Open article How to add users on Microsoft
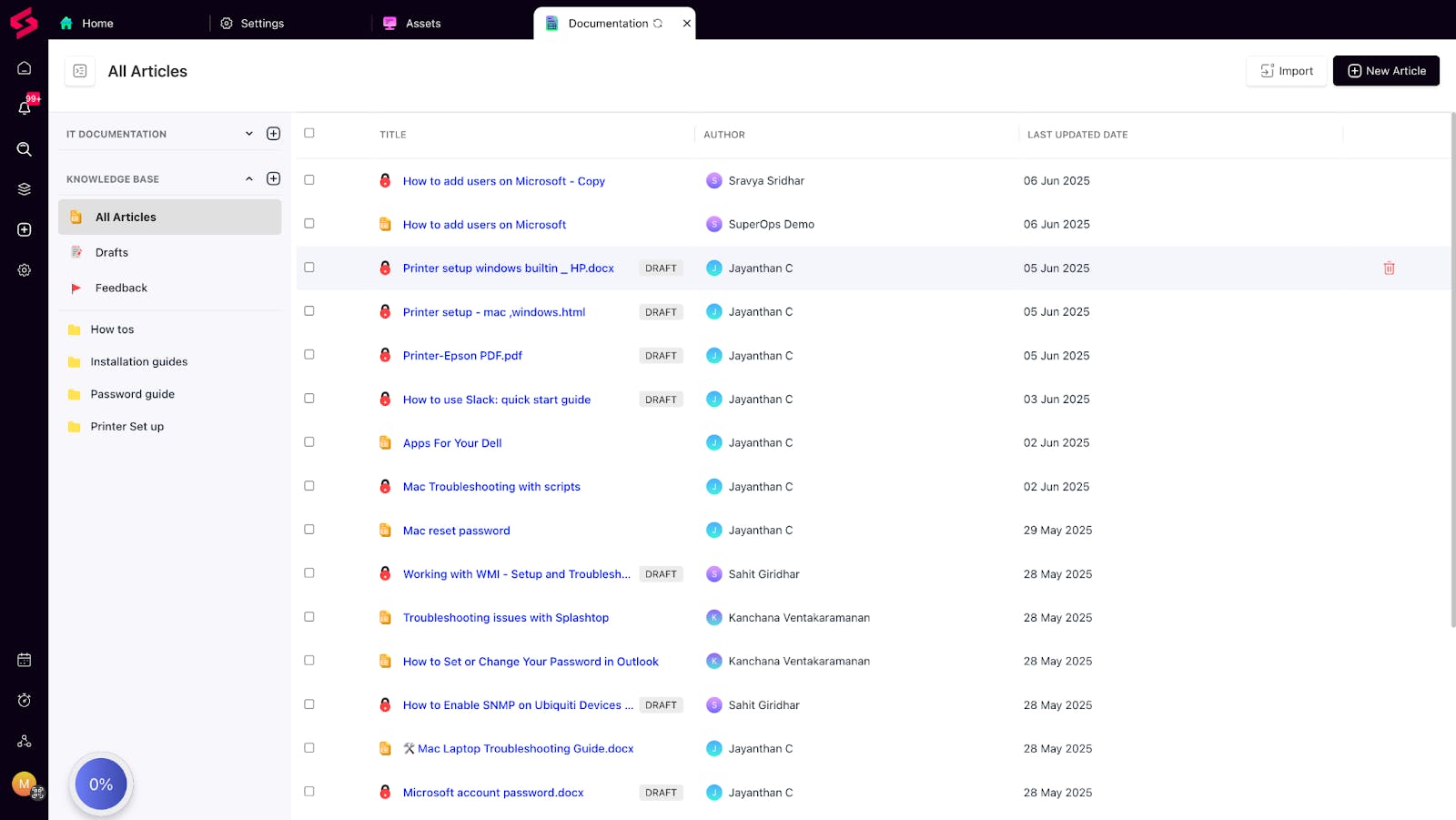1456x820 pixels. 484,225
